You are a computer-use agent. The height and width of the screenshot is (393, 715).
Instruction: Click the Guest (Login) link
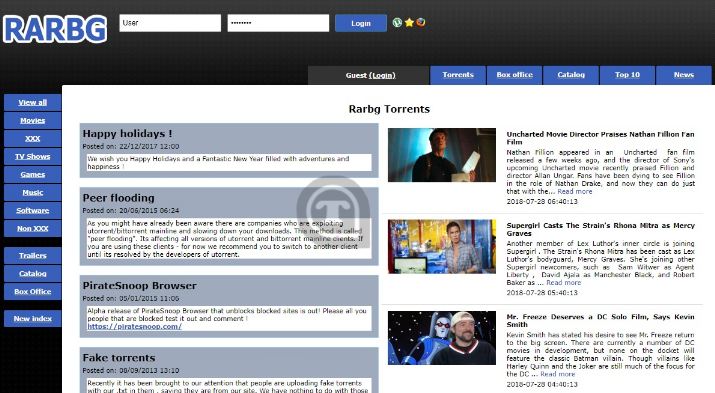point(370,75)
